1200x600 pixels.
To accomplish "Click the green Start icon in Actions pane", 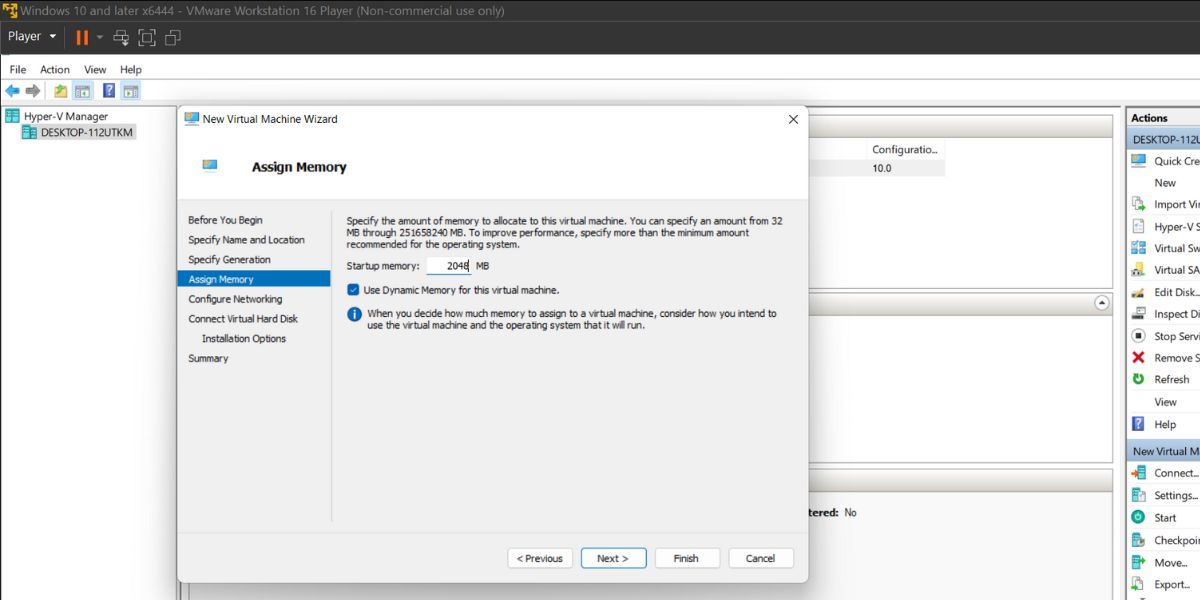I will pos(1138,517).
